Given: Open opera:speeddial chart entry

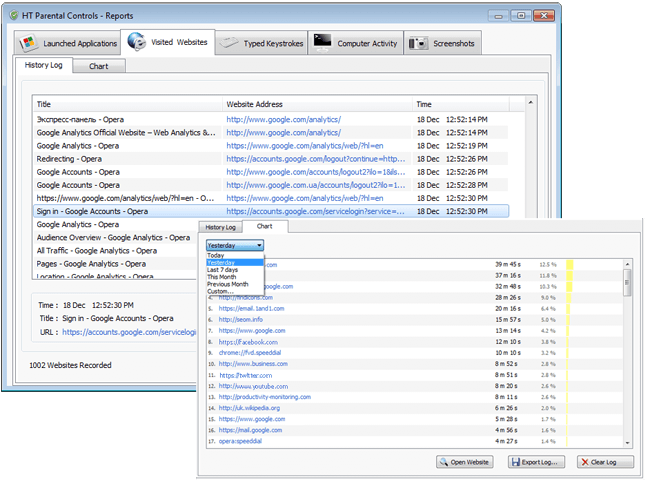Looking at the screenshot, I should pos(240,441).
